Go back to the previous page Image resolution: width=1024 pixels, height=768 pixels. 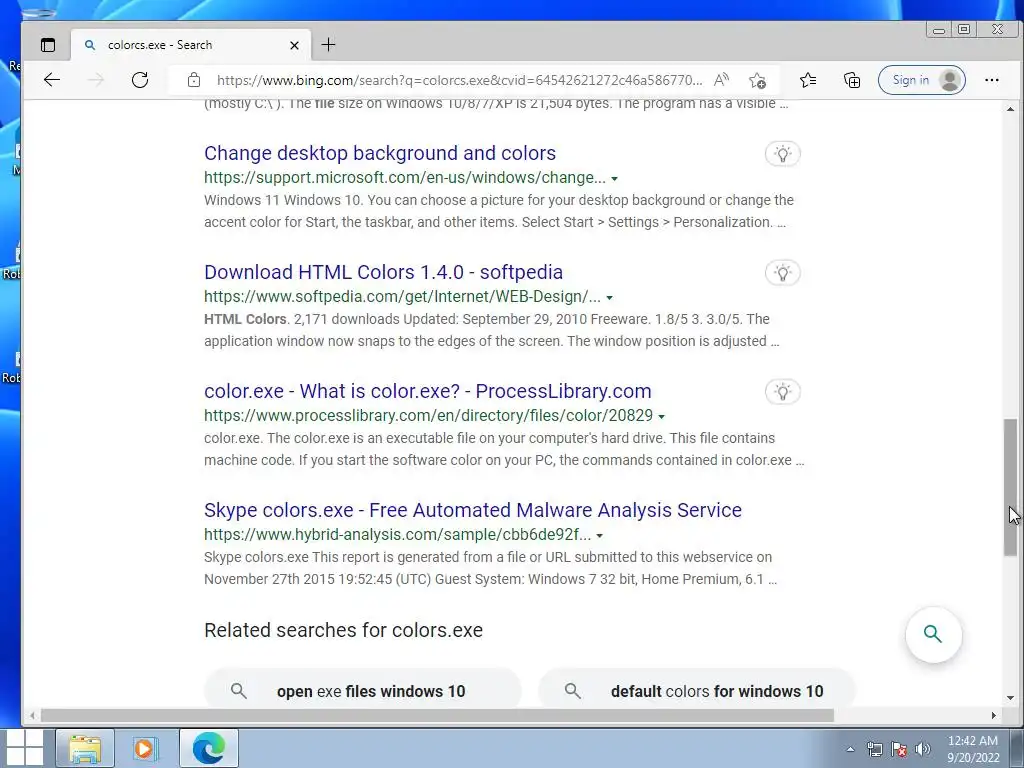[x=52, y=80]
